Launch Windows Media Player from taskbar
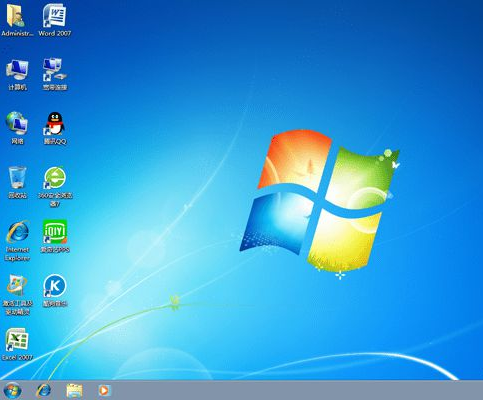Viewport: 483px width, 400px height. coord(104,390)
